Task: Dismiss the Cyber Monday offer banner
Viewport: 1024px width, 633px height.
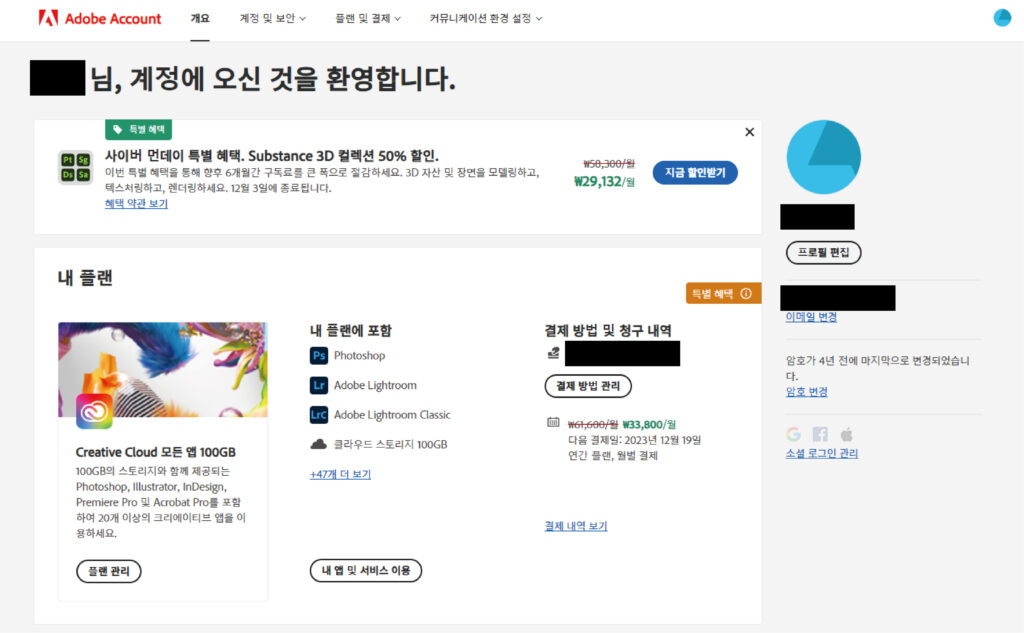Action: pos(750,132)
